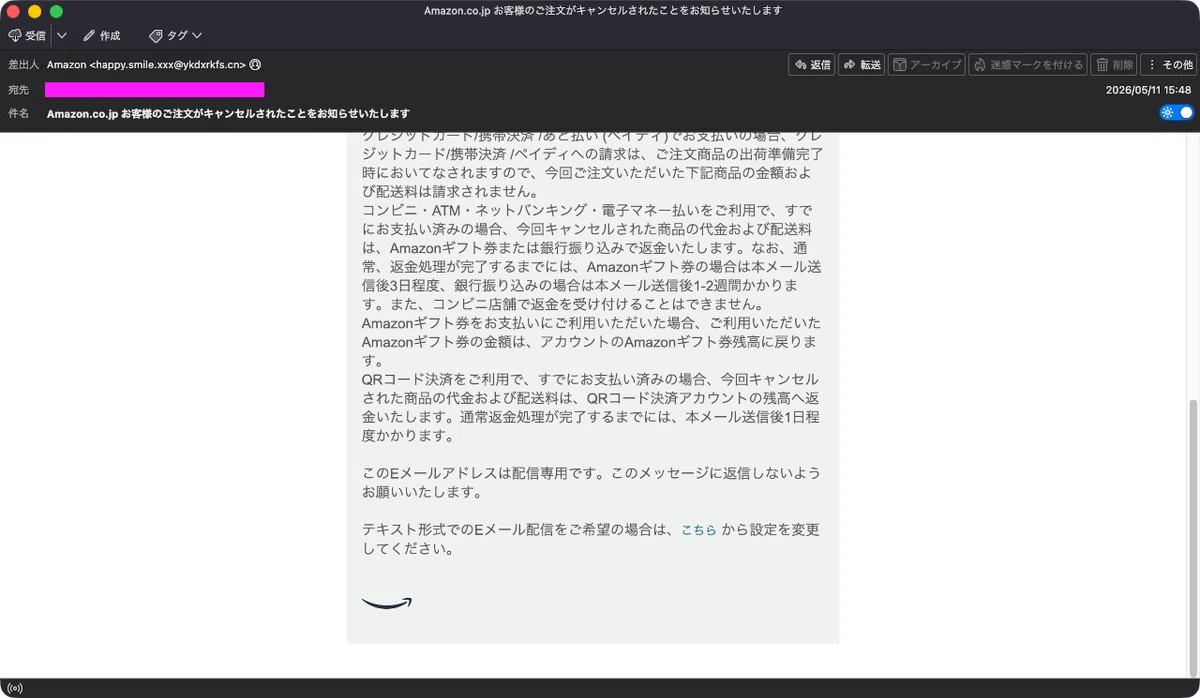The width and height of the screenshot is (1200, 698).
Task: Click the 差出人 label
Action: 22,65
